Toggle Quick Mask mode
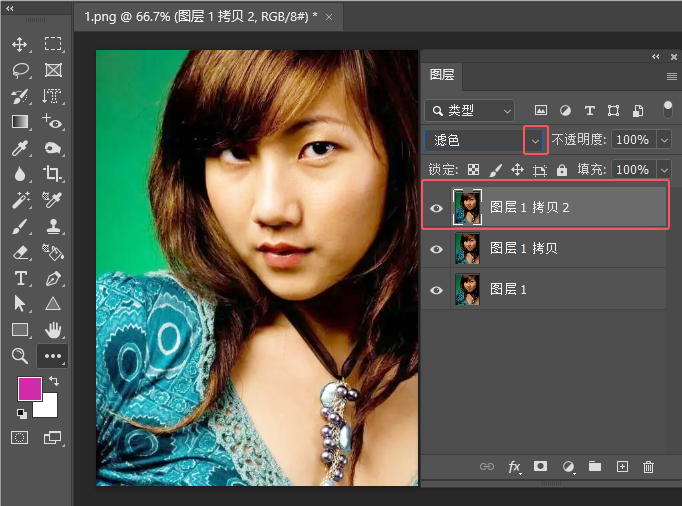The width and height of the screenshot is (682, 506). coord(20,437)
